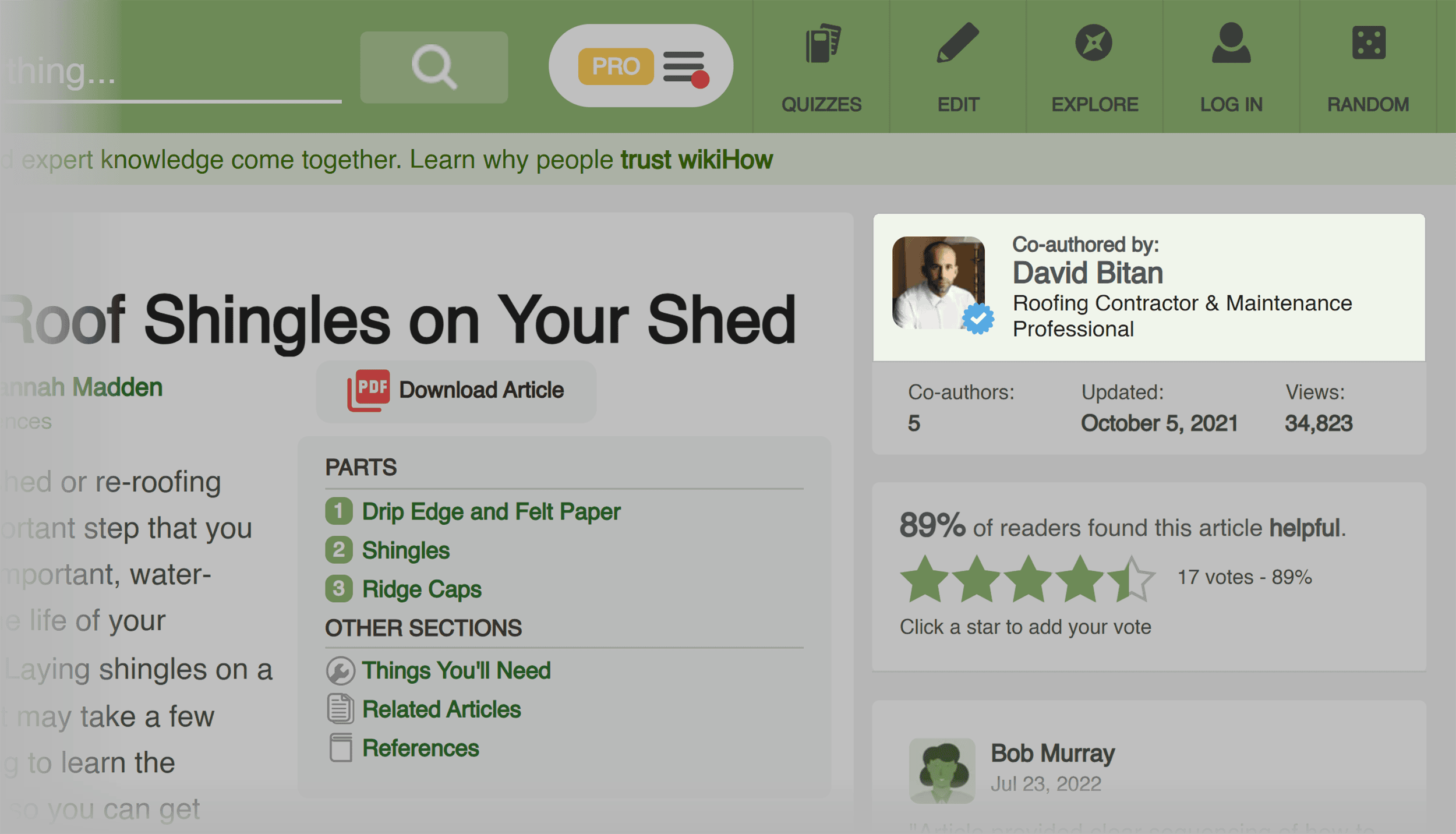Viewport: 1456px width, 834px height.
Task: Navigate to the Shingles section
Action: click(405, 550)
